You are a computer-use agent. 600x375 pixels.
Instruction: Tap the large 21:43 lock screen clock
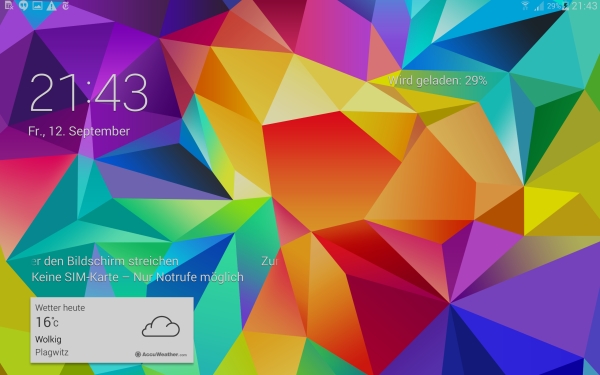tap(89, 93)
